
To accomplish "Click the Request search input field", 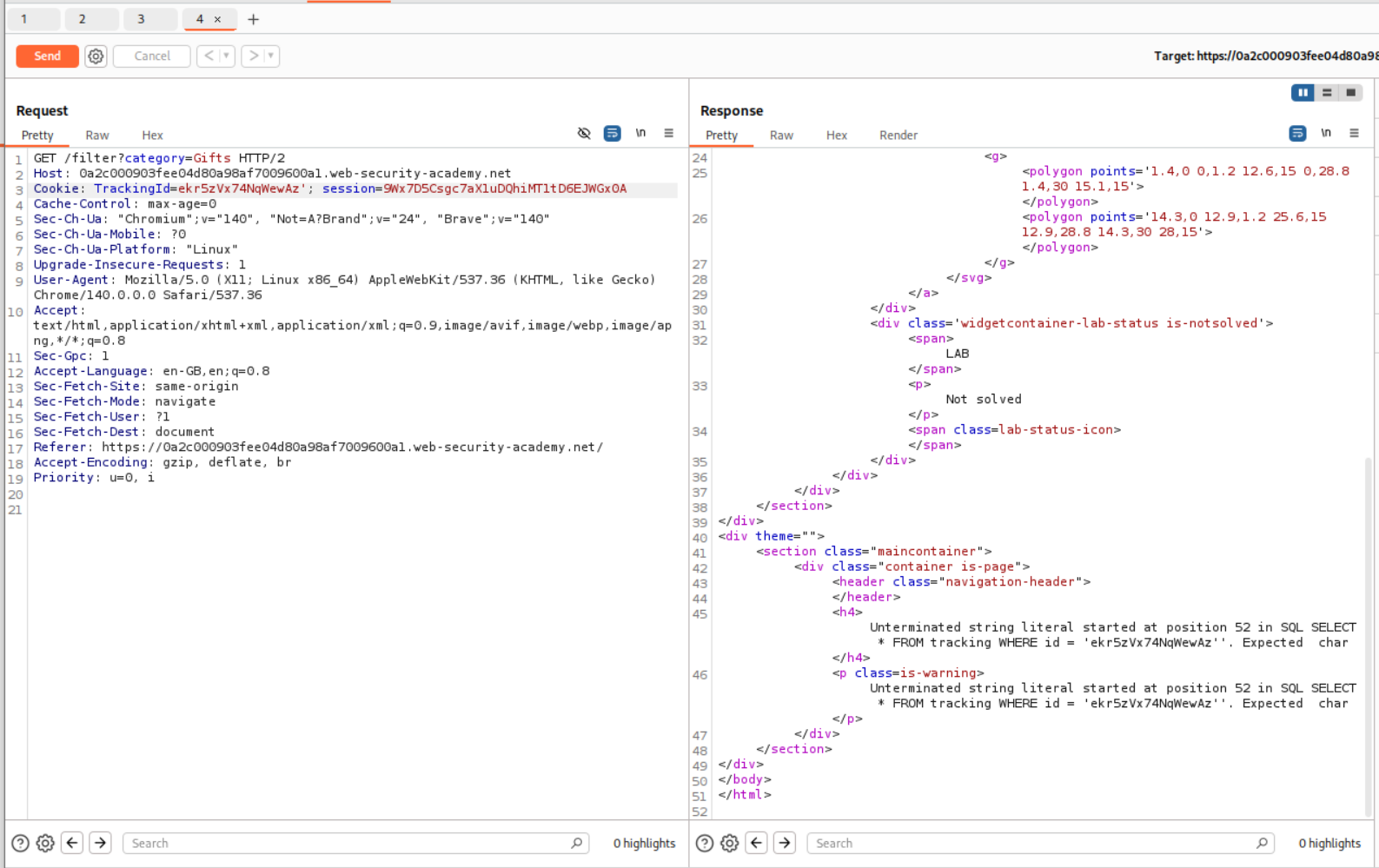I will click(x=348, y=843).
